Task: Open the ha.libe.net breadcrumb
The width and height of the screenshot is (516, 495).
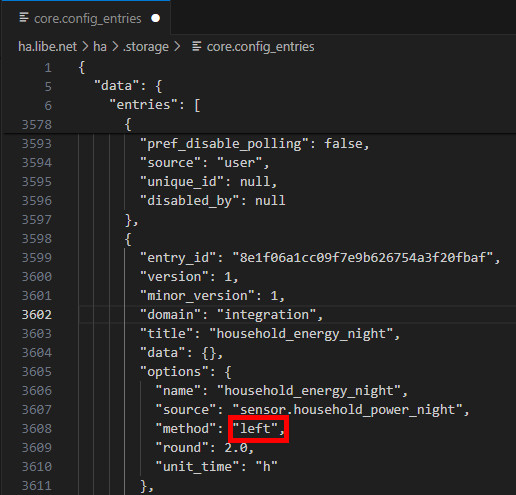Action: (47, 47)
